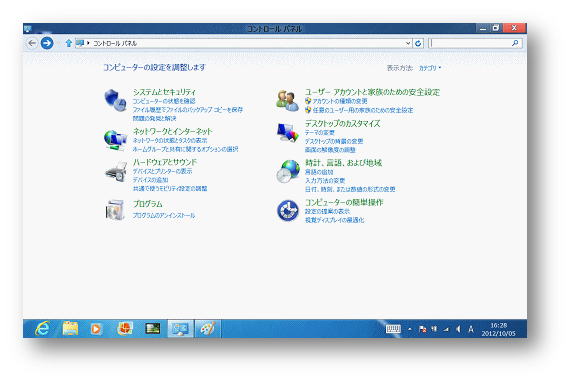Open the speaker volume tray icon
This screenshot has width=569, height=380.
point(458,329)
